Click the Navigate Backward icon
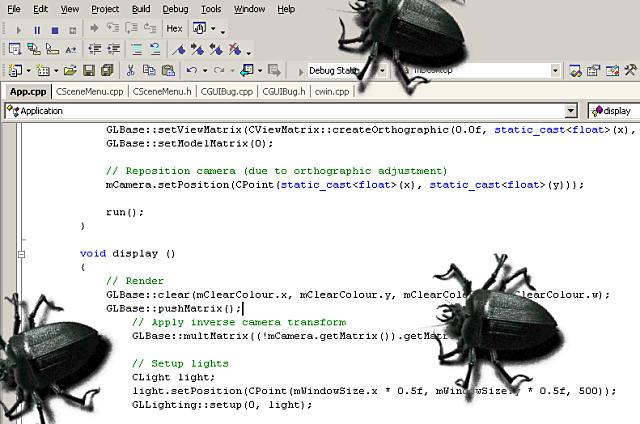 click(x=247, y=71)
